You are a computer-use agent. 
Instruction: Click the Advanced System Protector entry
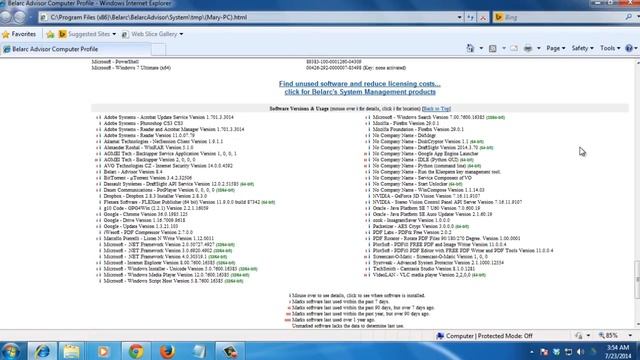point(438,263)
